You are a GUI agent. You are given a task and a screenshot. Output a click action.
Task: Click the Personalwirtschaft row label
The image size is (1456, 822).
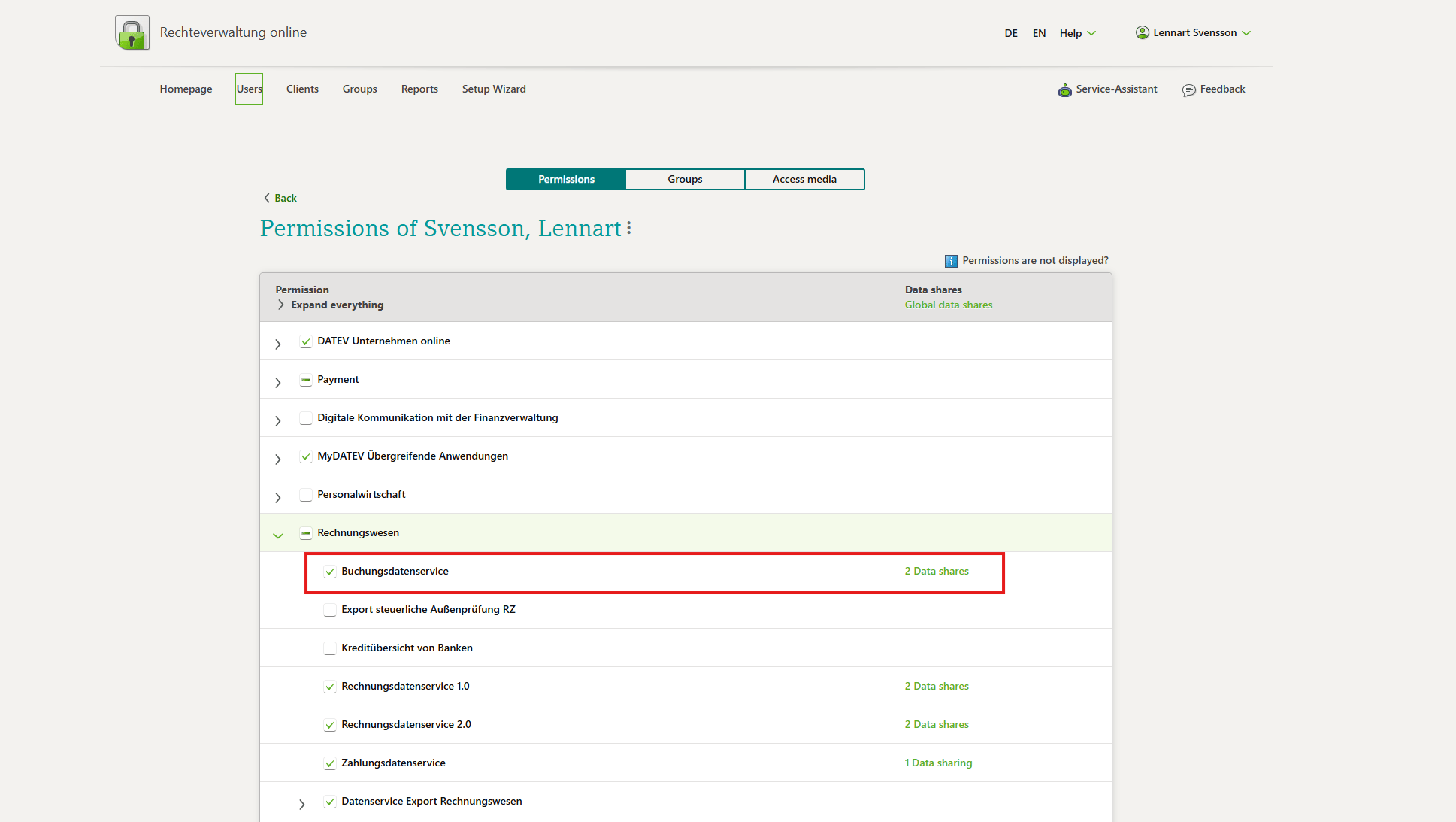361,494
